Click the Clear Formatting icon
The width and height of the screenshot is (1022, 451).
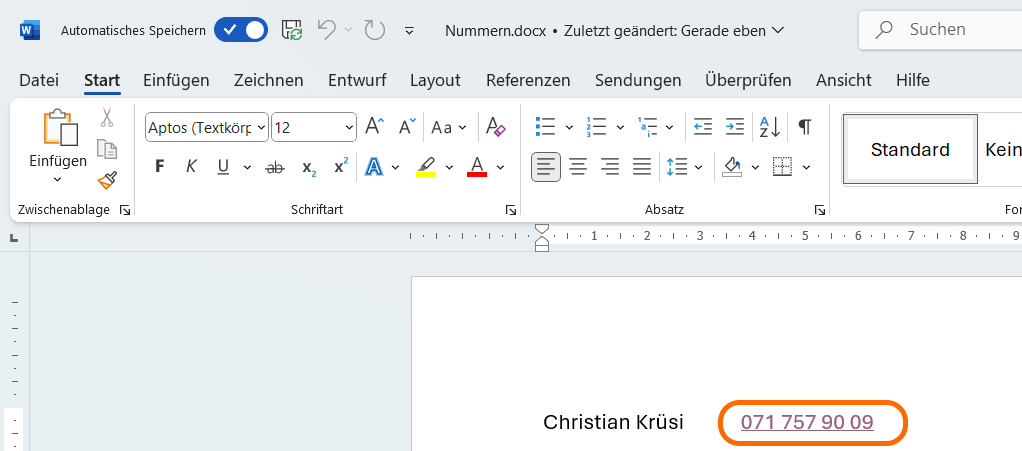(495, 127)
